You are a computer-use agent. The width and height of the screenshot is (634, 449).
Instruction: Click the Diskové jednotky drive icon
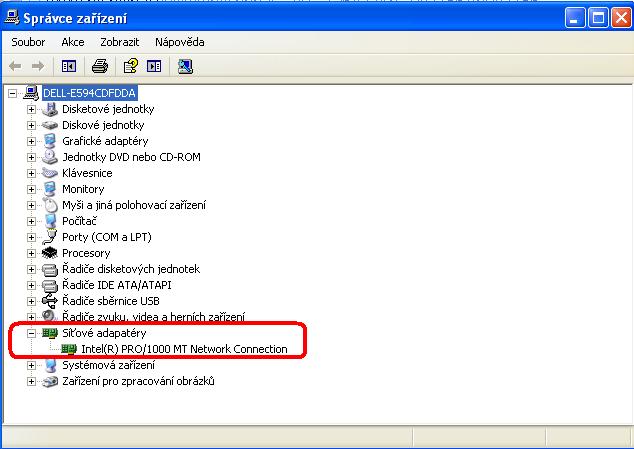point(50,125)
